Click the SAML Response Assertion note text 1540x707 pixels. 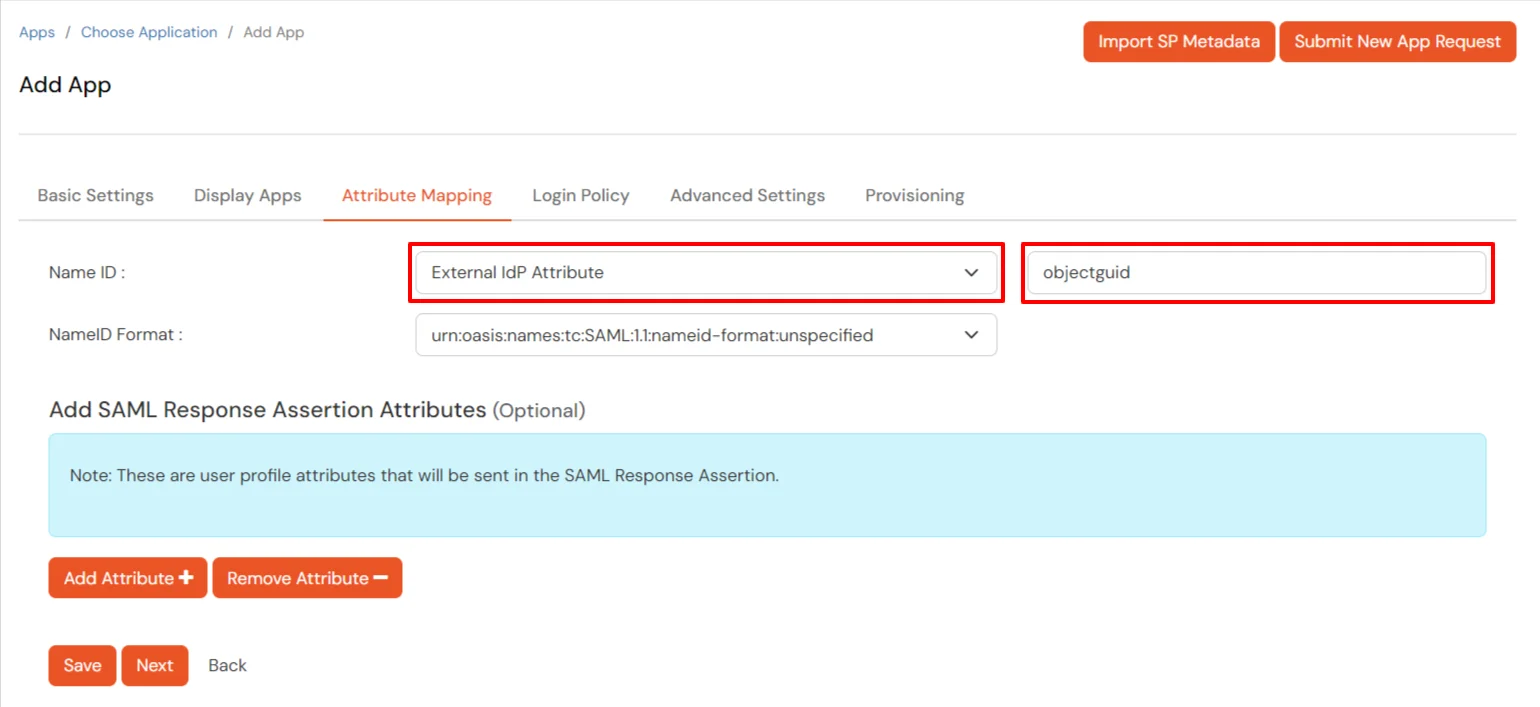424,476
